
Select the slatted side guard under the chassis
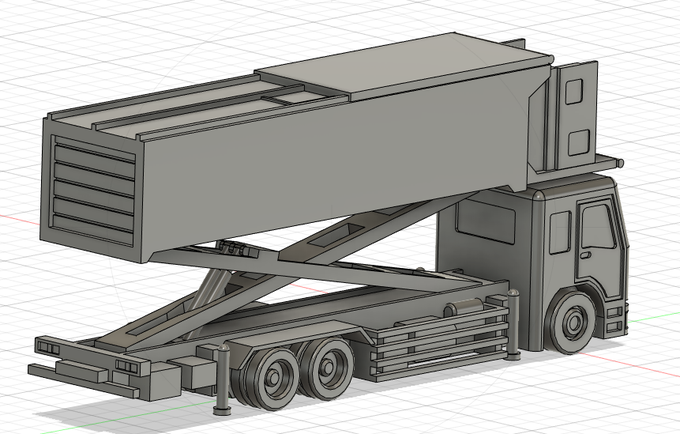click(x=438, y=343)
